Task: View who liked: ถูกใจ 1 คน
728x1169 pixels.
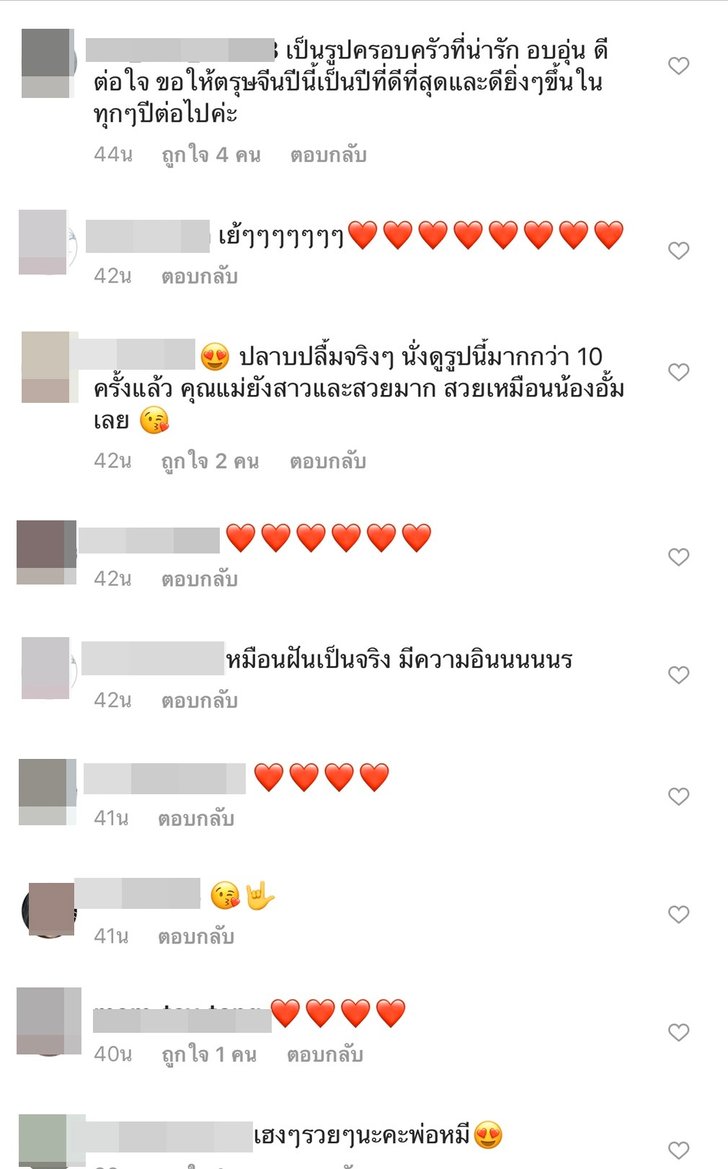Action: [210, 1054]
